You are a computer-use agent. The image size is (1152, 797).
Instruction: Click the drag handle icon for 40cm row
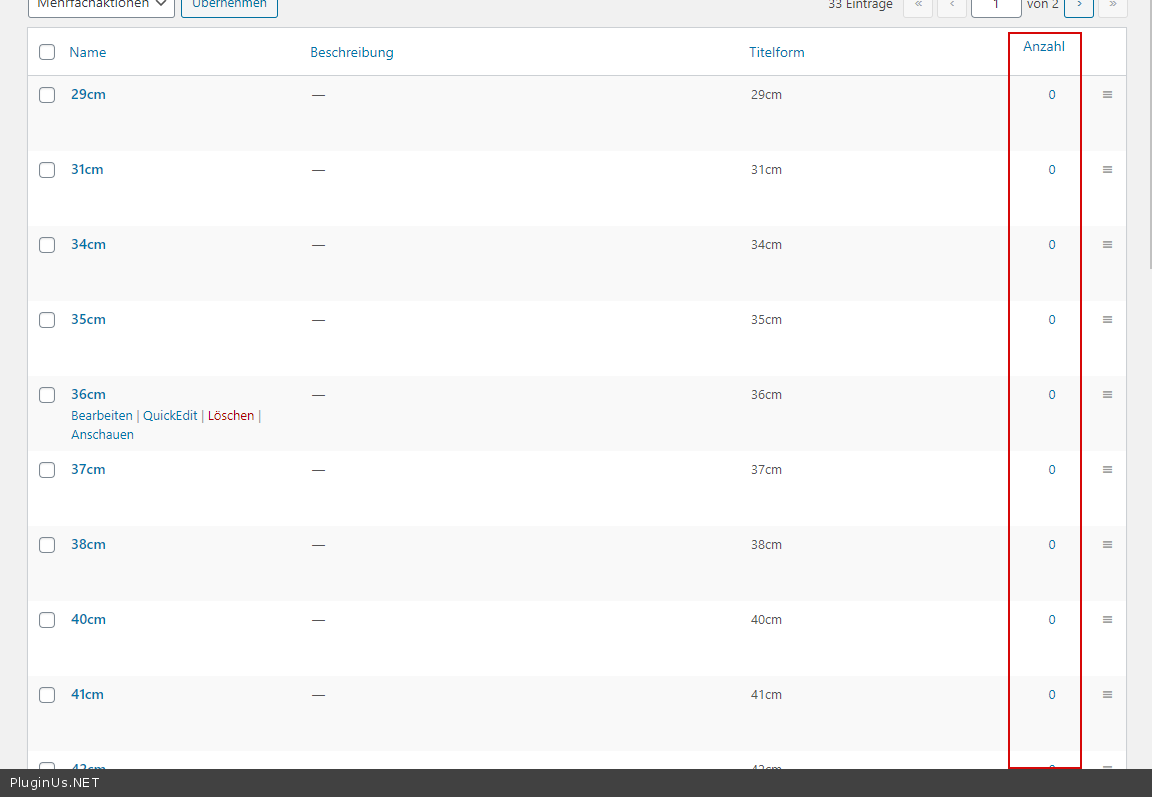pos(1107,620)
